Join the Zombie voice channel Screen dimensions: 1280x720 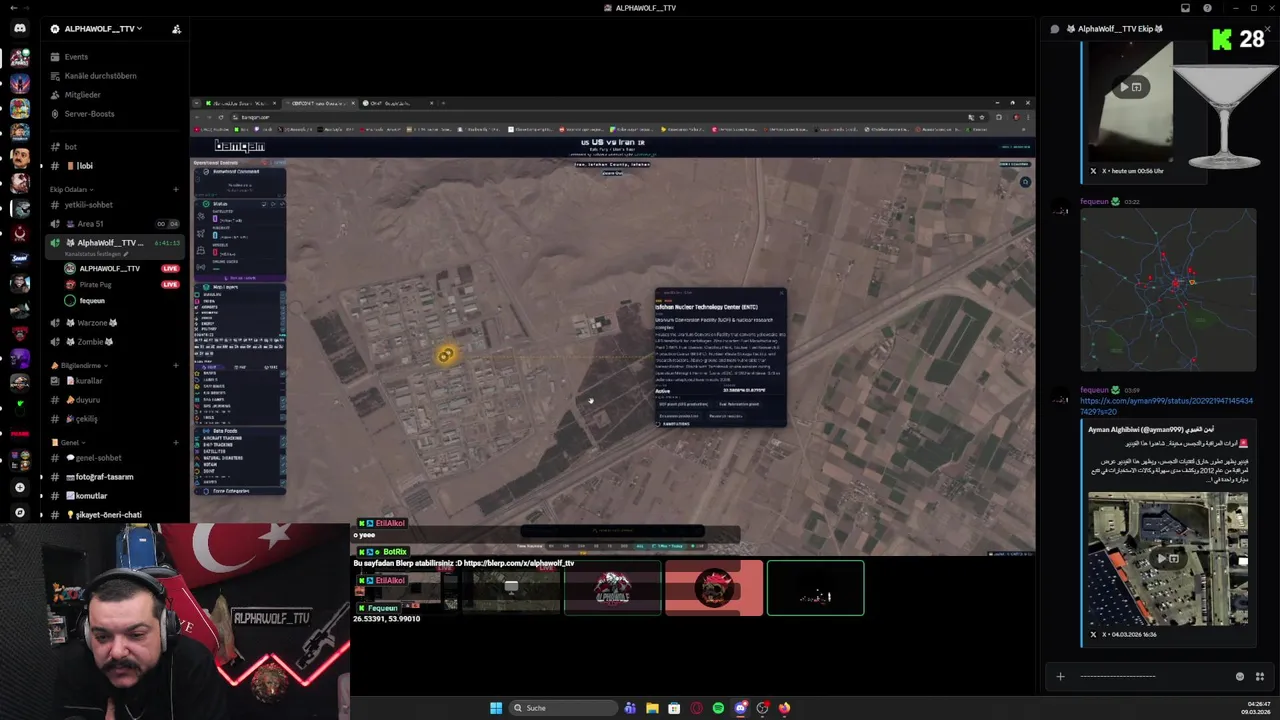click(x=89, y=342)
